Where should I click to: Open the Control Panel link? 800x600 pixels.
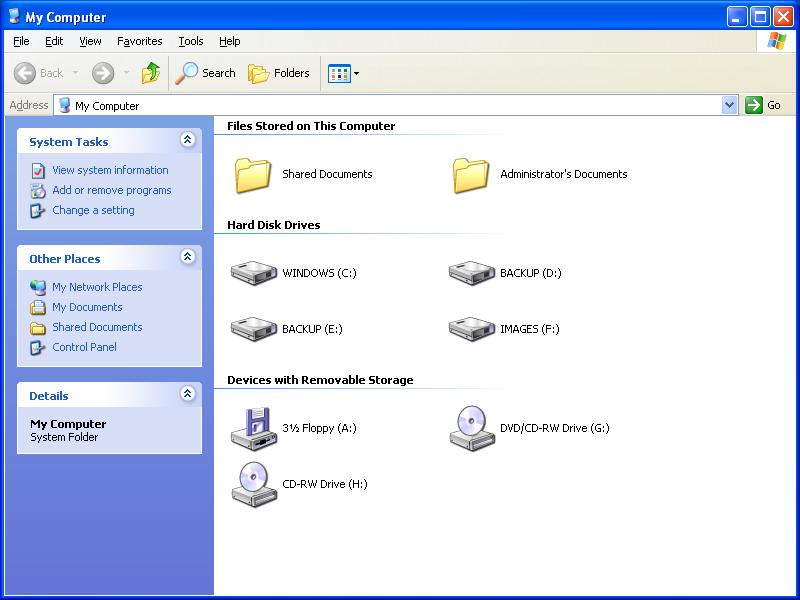84,347
